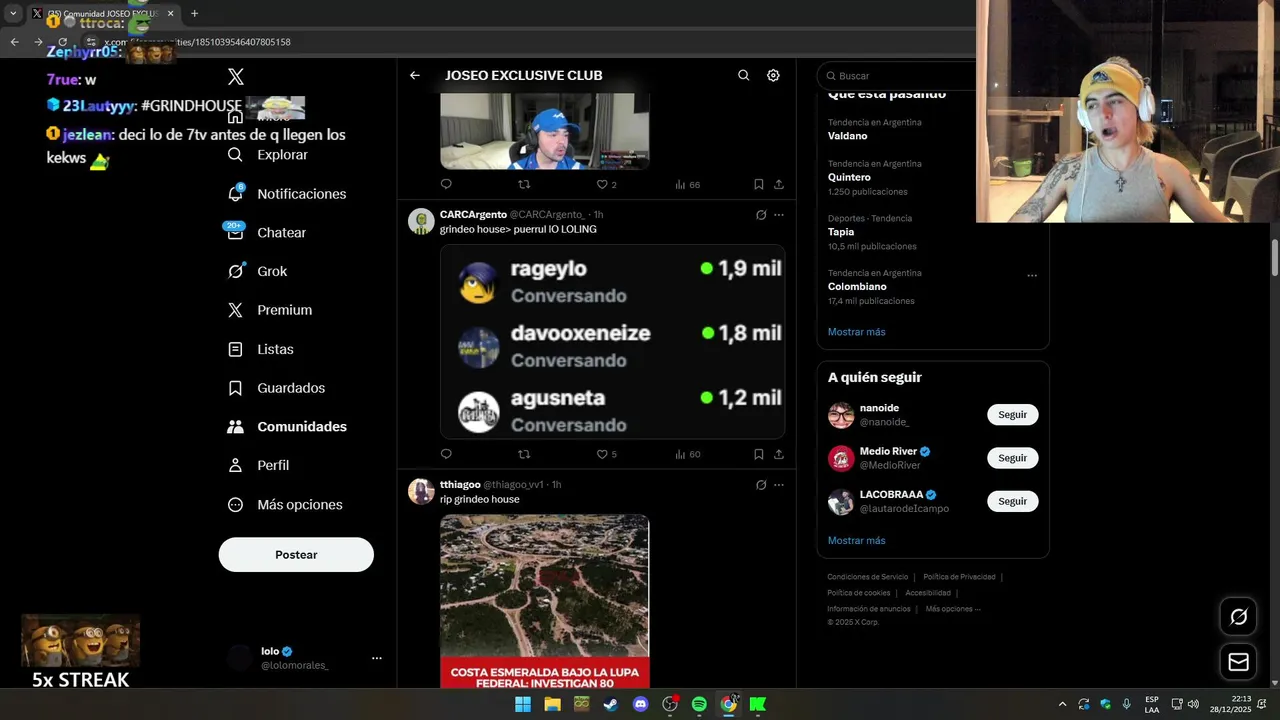Open CARCArgento's profile name link
The height and width of the screenshot is (720, 1280).
473,214
